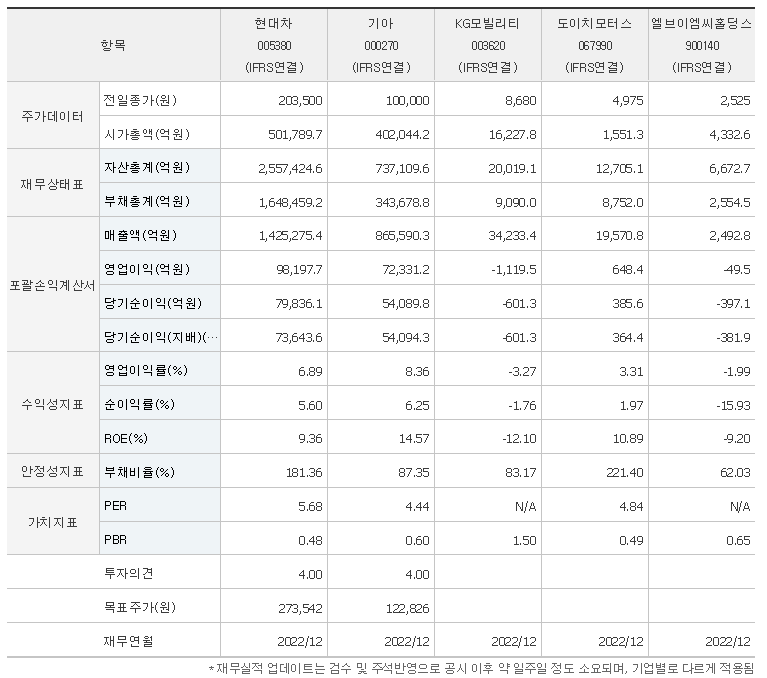Click the 부채비율(%) row label
767x678 pixels.
click(x=139, y=472)
